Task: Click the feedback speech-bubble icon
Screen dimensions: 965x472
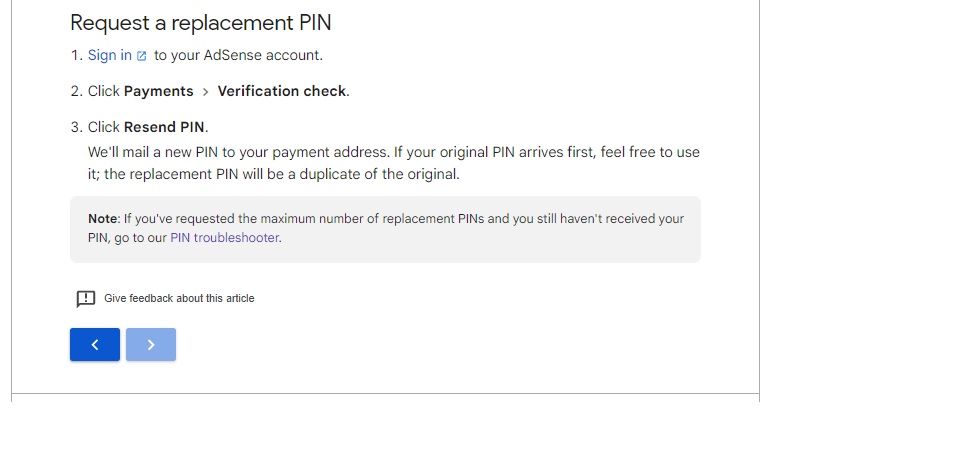Action: [x=86, y=298]
